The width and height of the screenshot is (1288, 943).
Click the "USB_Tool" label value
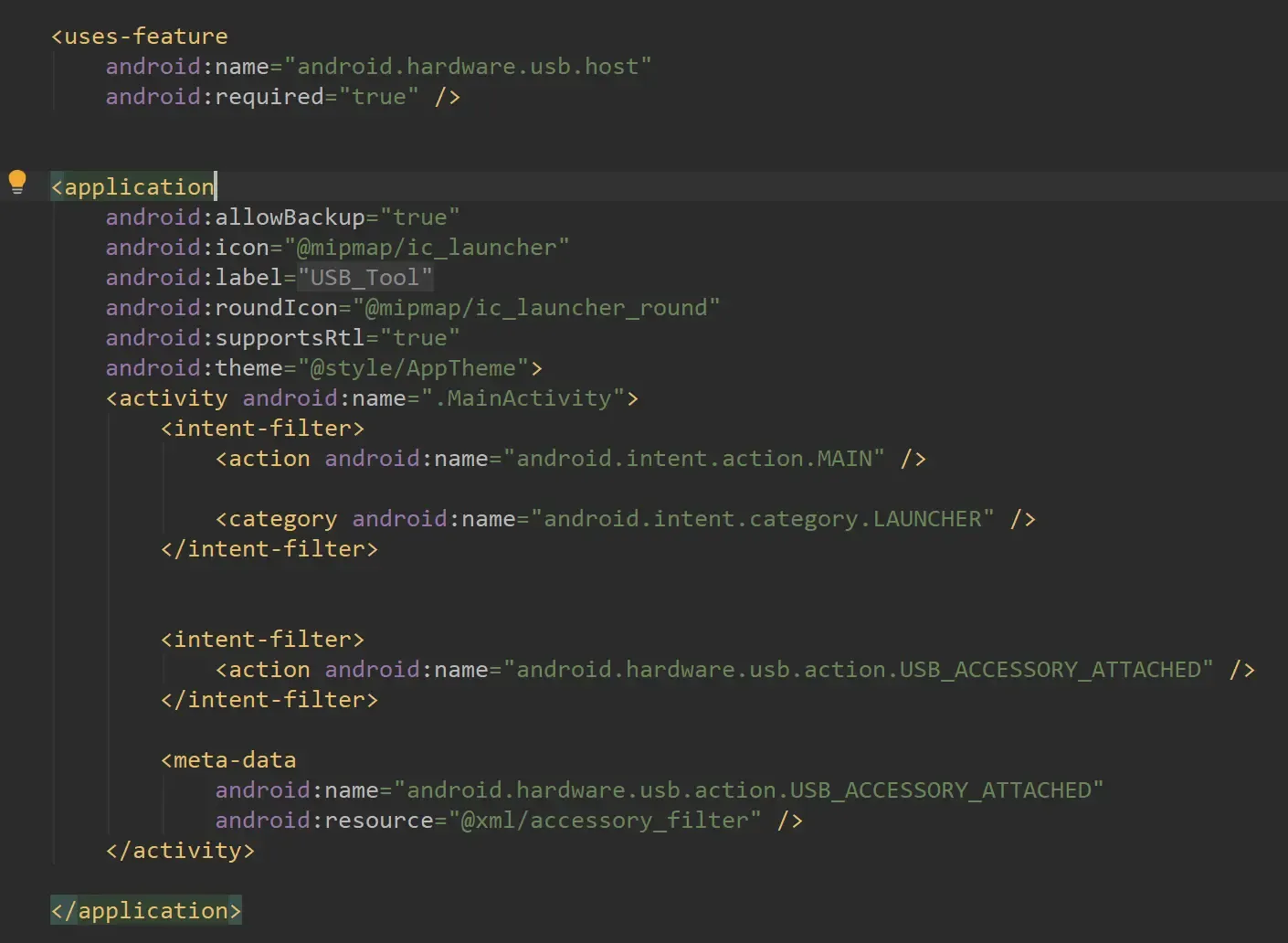(x=365, y=278)
